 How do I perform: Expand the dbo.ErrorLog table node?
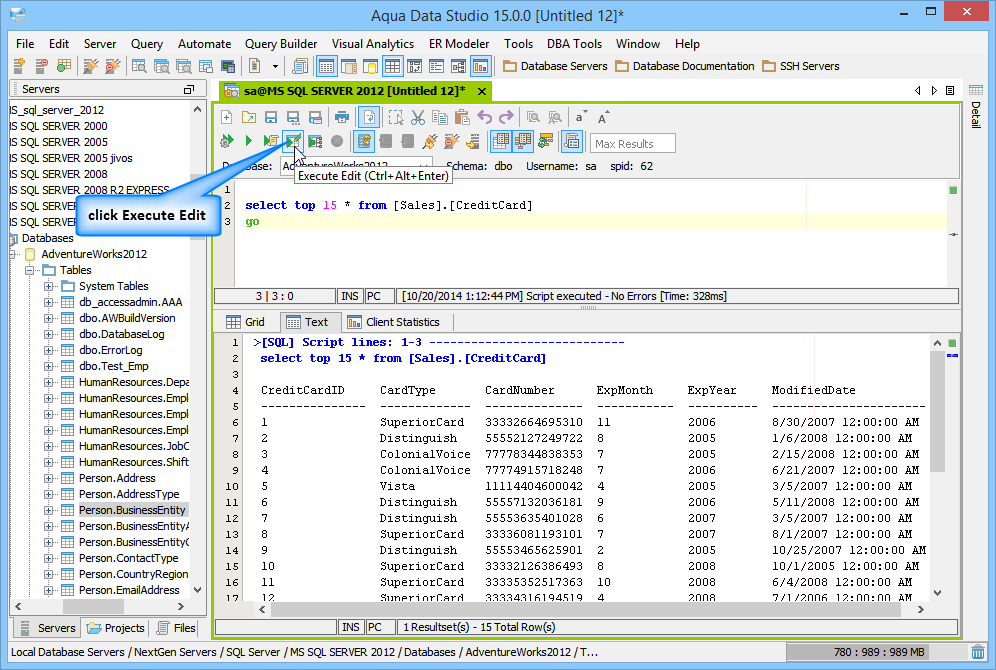[48, 350]
